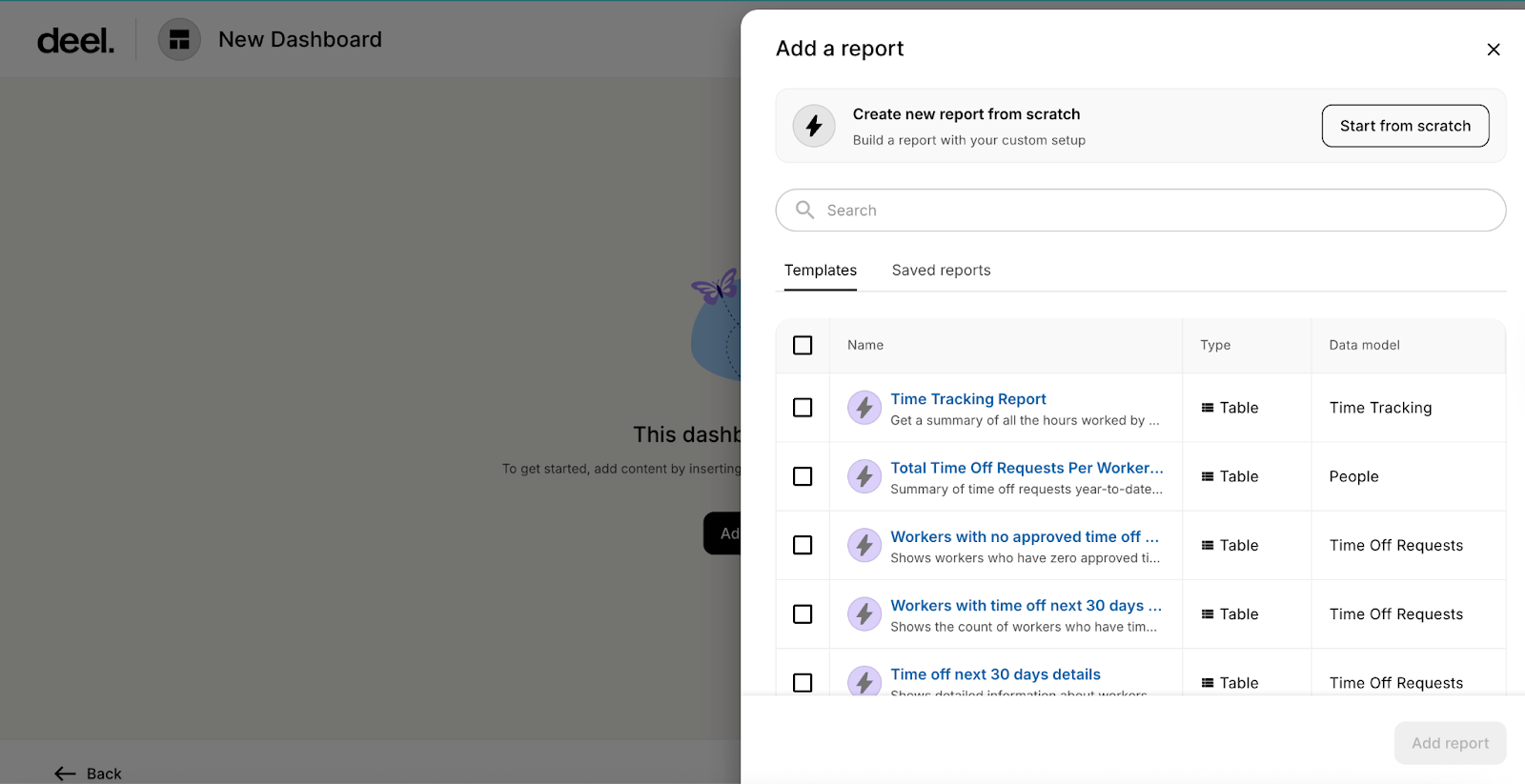Switch to the Saved reports tab
Viewport: 1525px width, 784px height.
coord(941,271)
